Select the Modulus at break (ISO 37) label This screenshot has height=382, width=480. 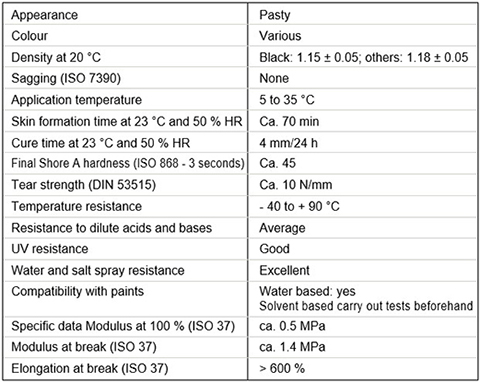coord(84,347)
